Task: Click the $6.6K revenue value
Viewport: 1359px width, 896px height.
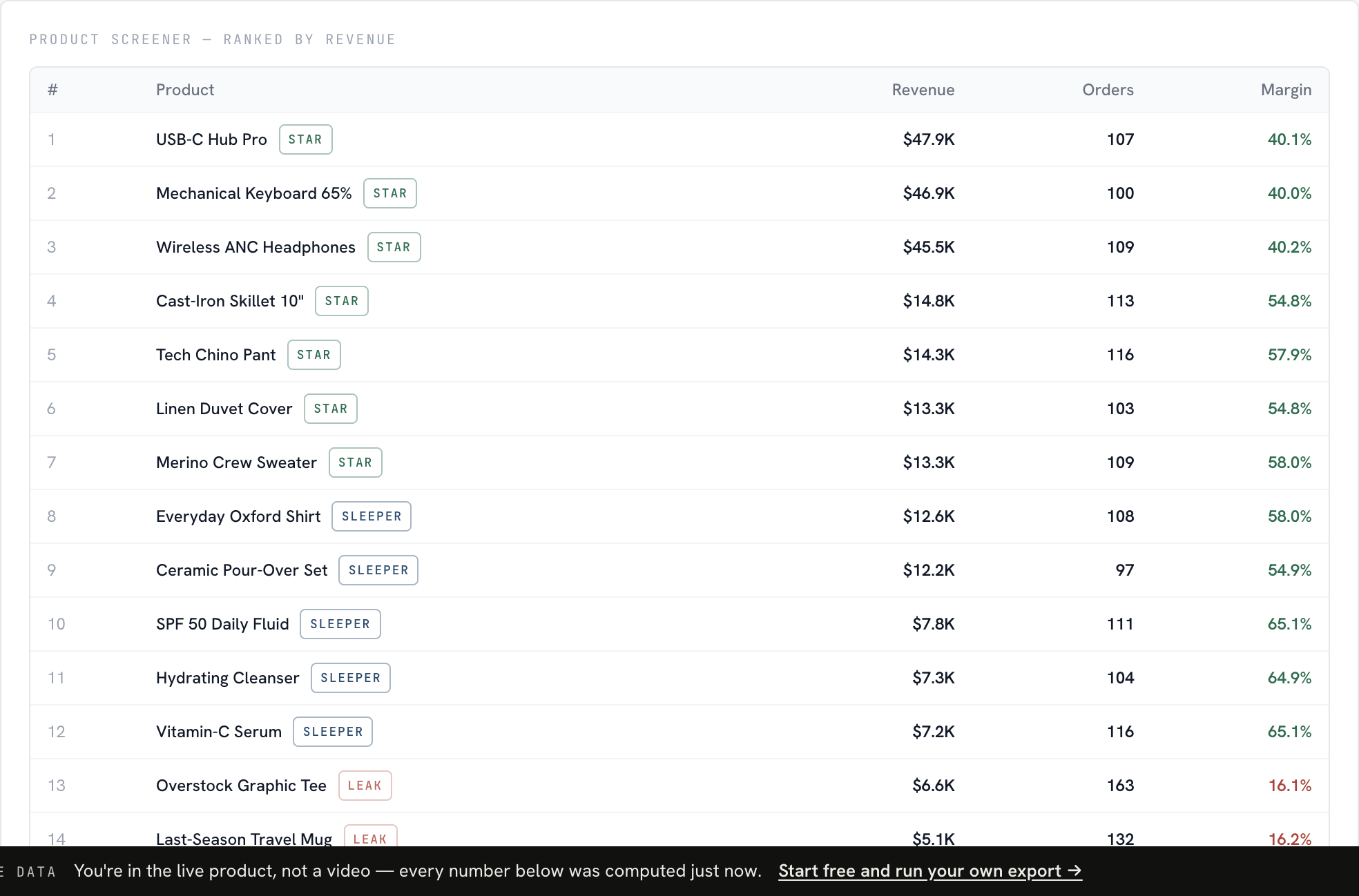Action: [x=934, y=786]
